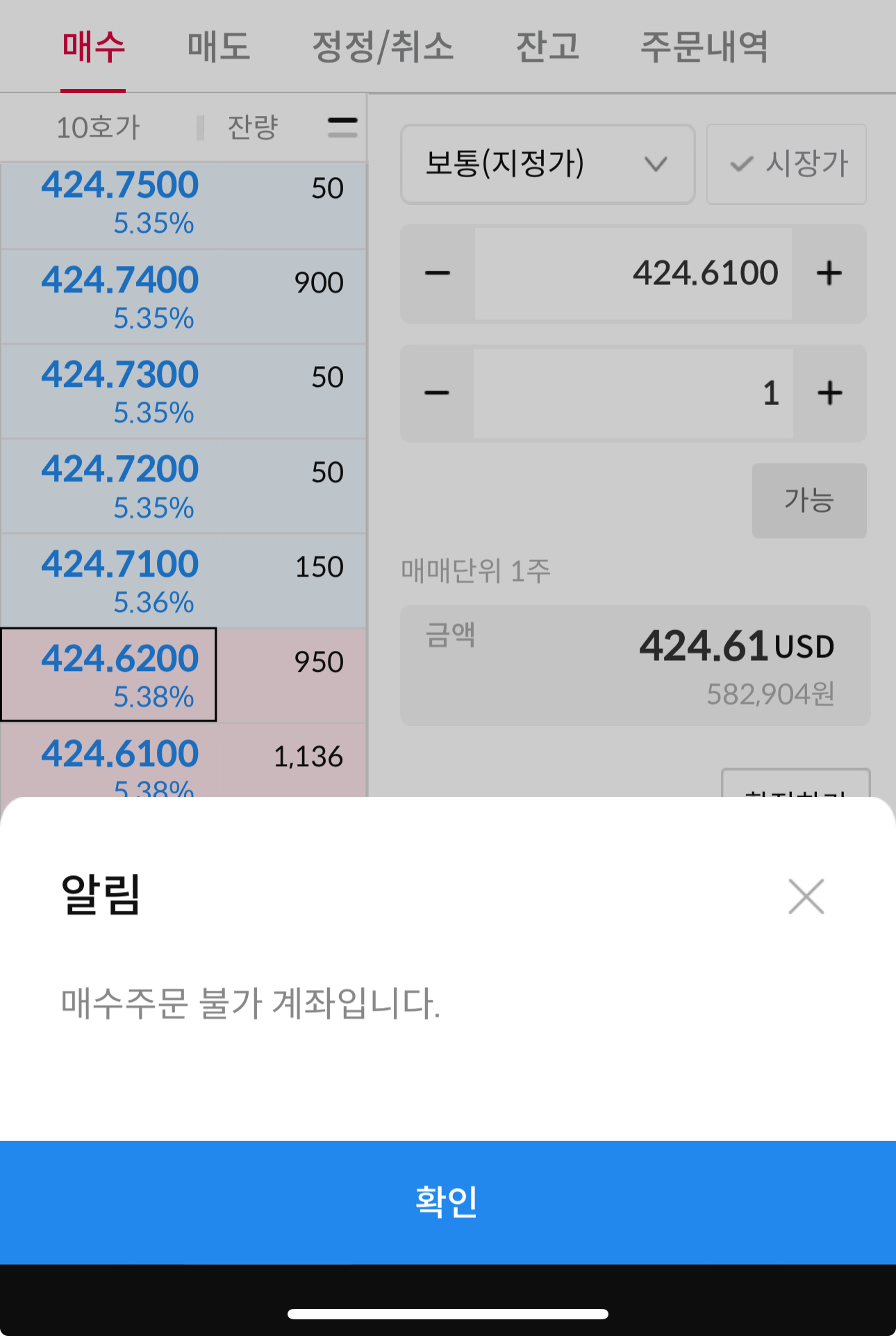Click the quantity input field showing 1
The width and height of the screenshot is (896, 1336).
[633, 393]
